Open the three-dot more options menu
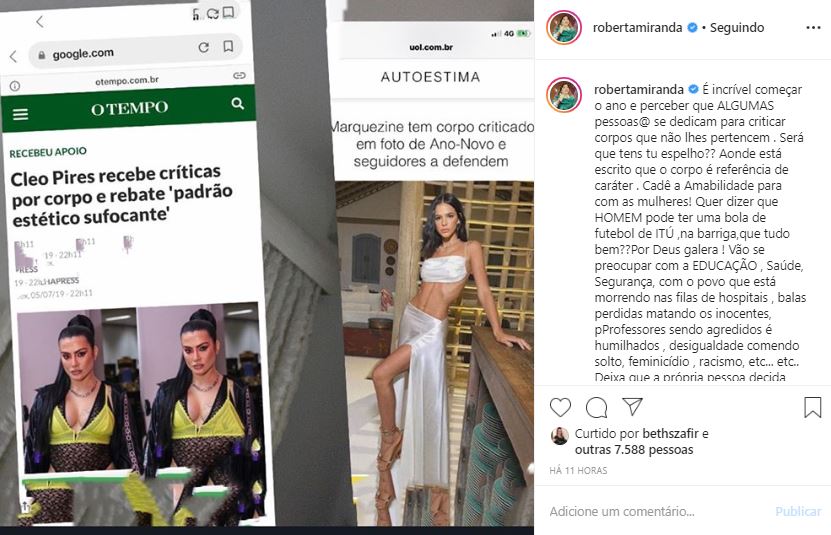The width and height of the screenshot is (831, 535). tap(813, 28)
